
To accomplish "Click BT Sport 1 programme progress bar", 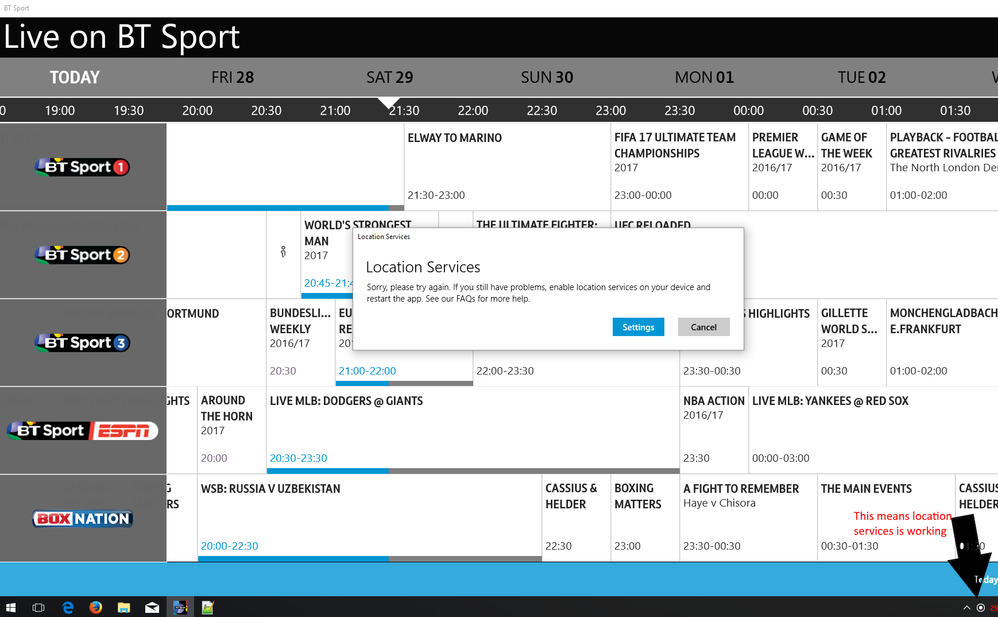I will tap(285, 208).
